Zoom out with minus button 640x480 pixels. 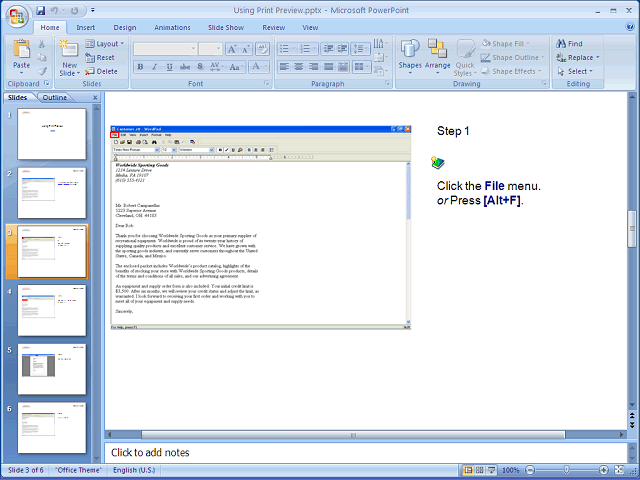click(530, 470)
